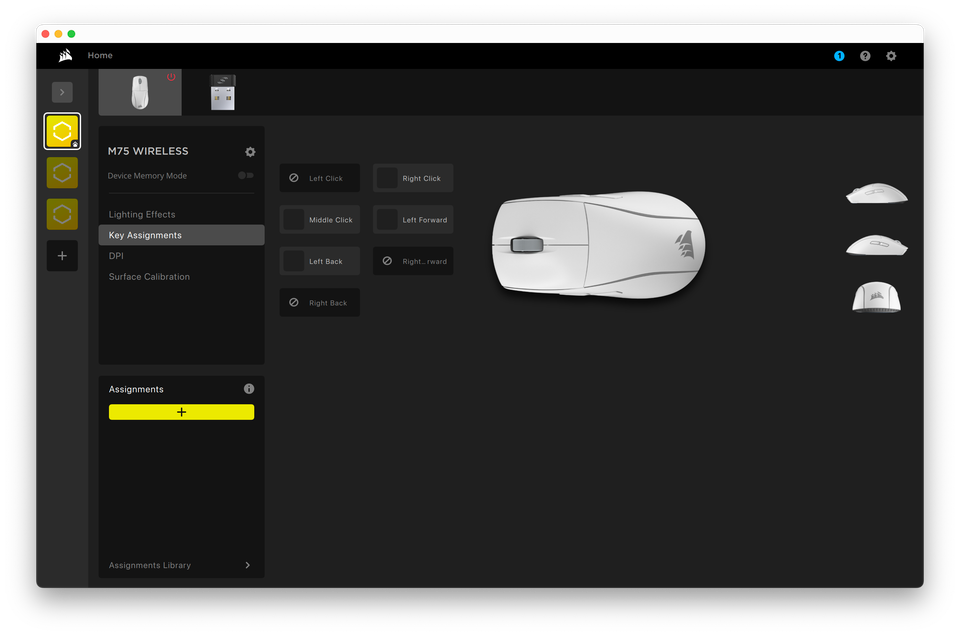
Task: Open the blue notifications badge
Action: 839,56
